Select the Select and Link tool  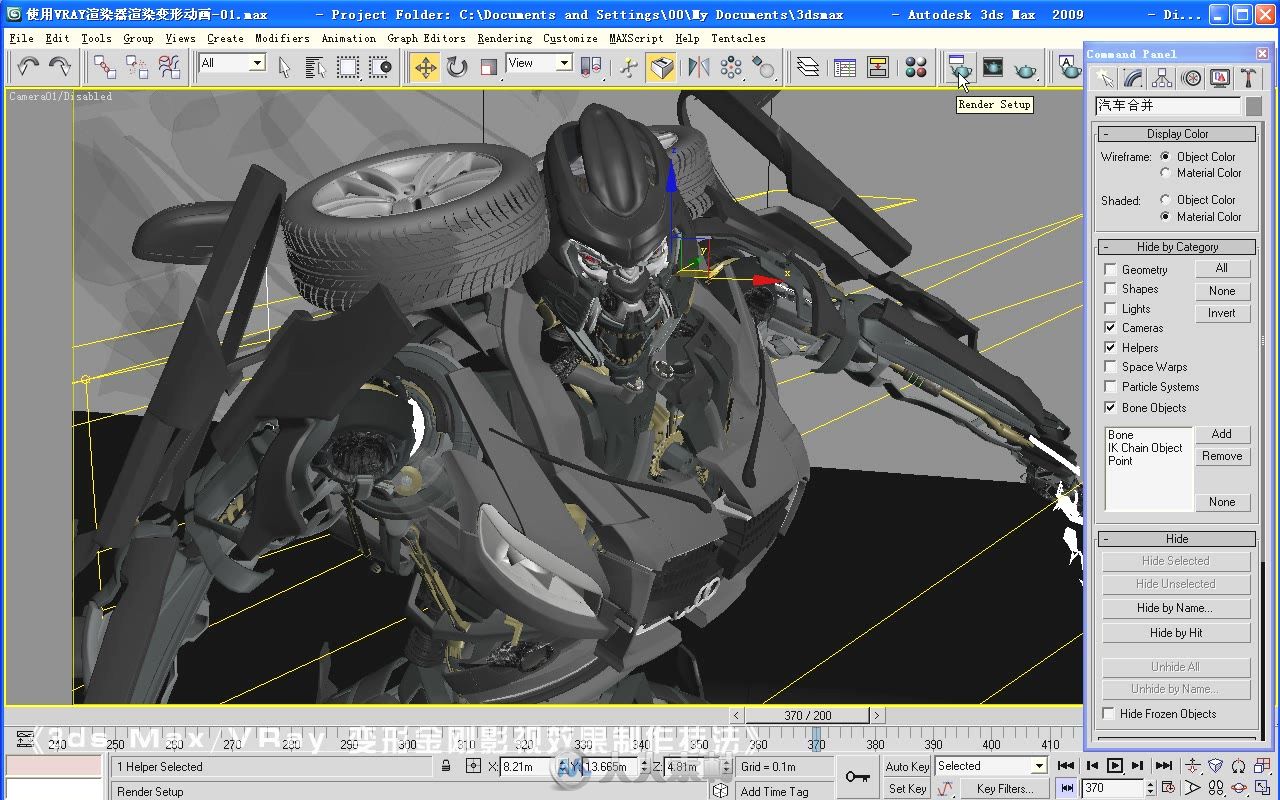point(104,67)
